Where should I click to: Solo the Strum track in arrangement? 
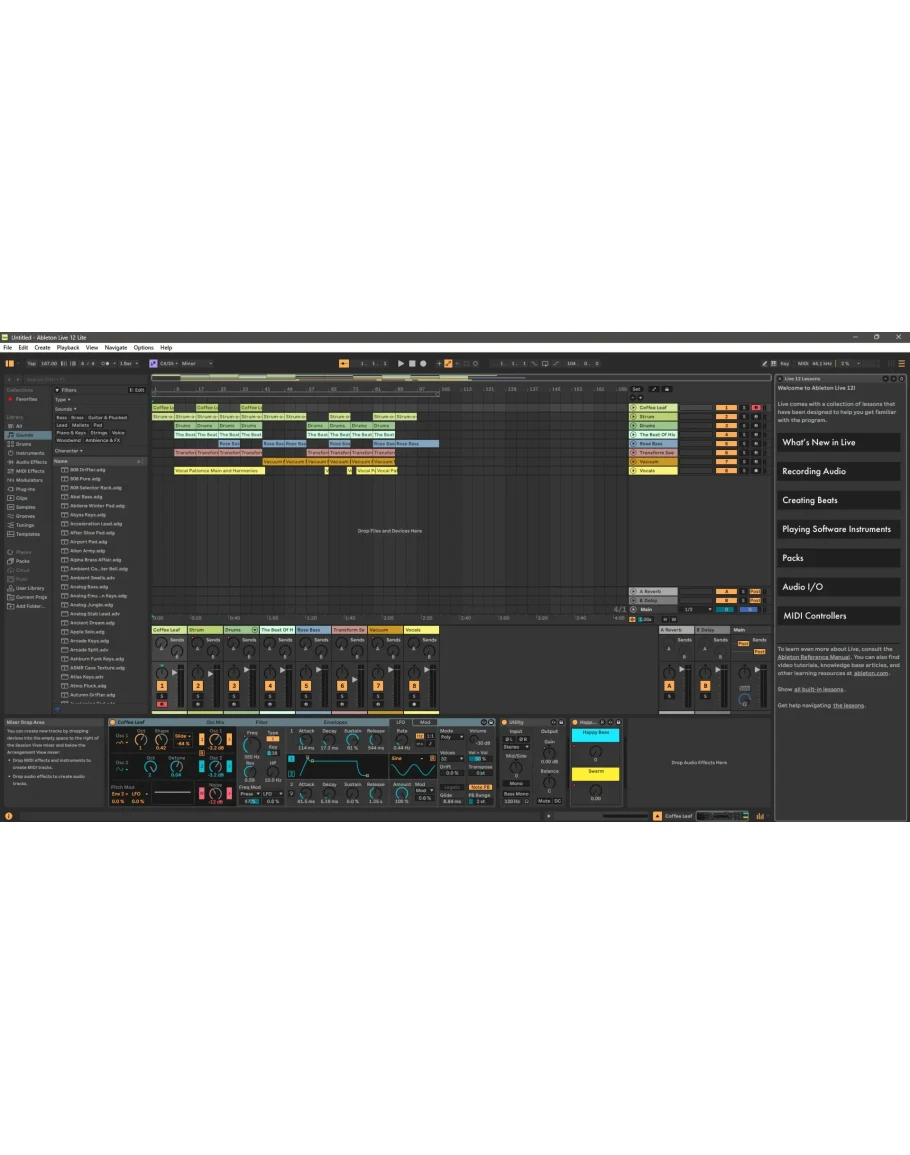(x=743, y=417)
